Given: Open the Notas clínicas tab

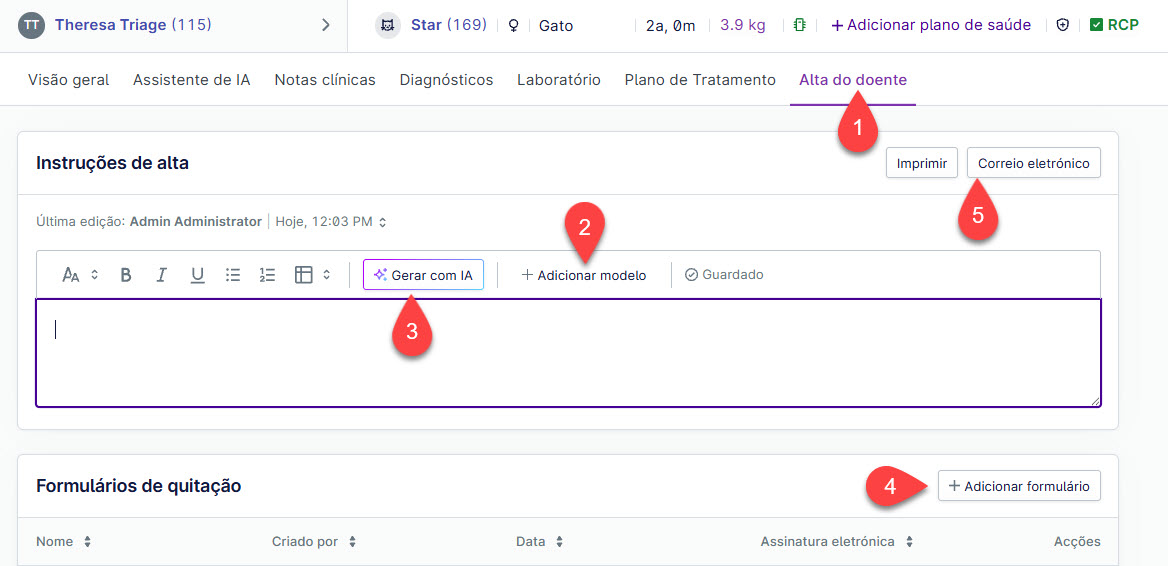Looking at the screenshot, I should point(325,80).
